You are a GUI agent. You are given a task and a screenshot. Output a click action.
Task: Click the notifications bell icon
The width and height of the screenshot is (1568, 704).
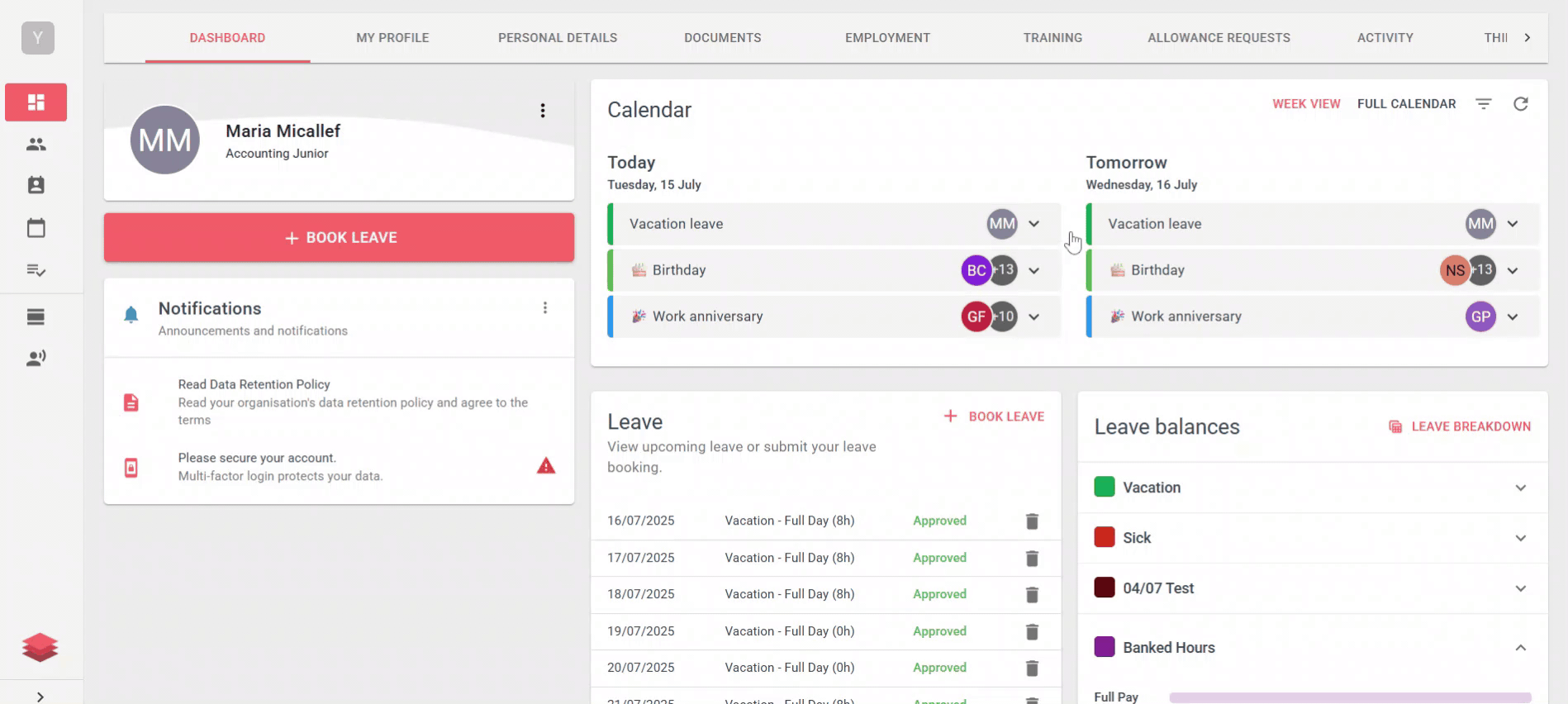click(131, 315)
